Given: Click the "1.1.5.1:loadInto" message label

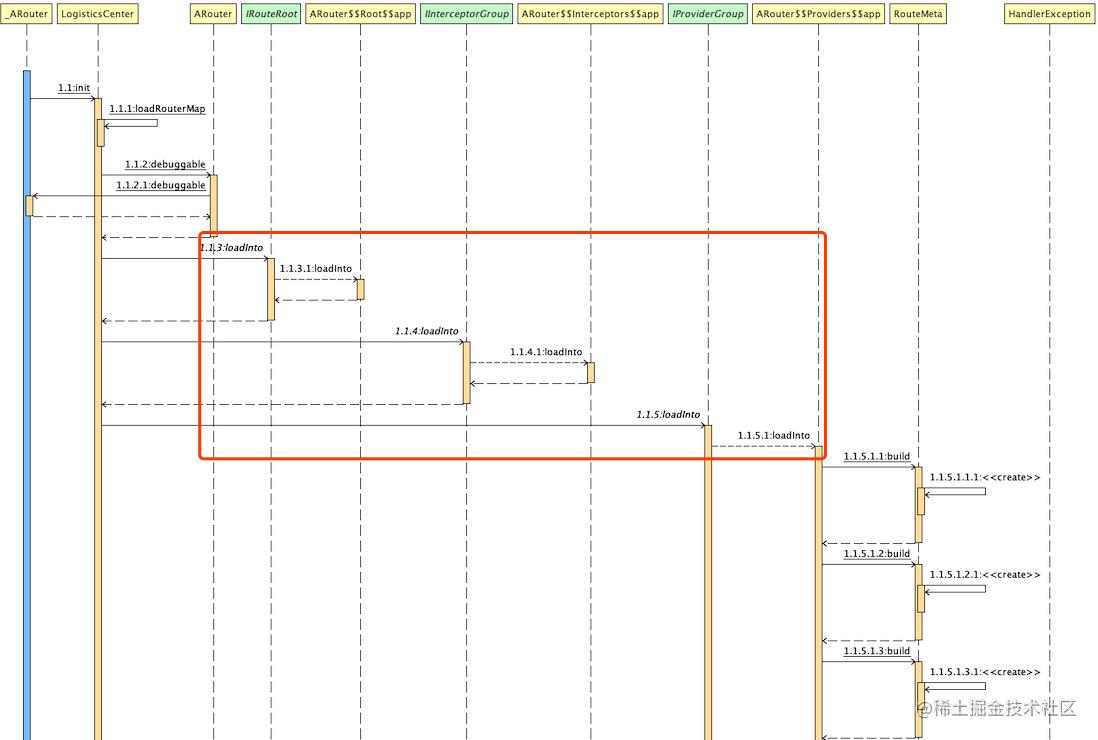Looking at the screenshot, I should (774, 435).
